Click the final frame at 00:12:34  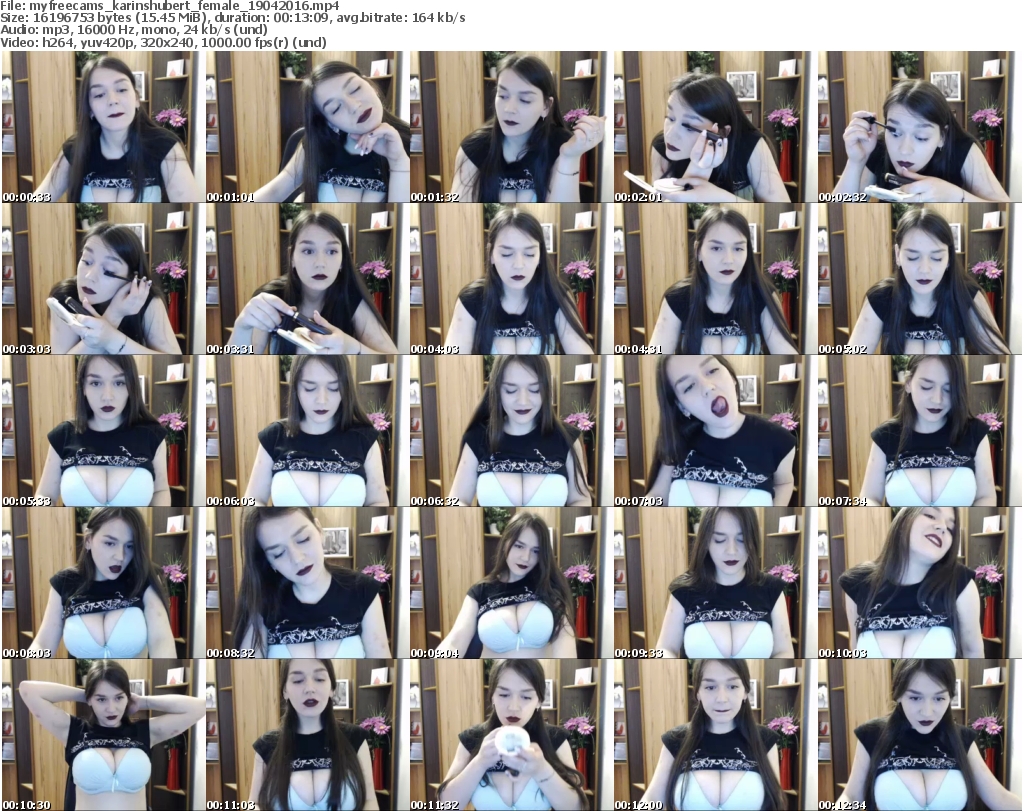(920, 735)
